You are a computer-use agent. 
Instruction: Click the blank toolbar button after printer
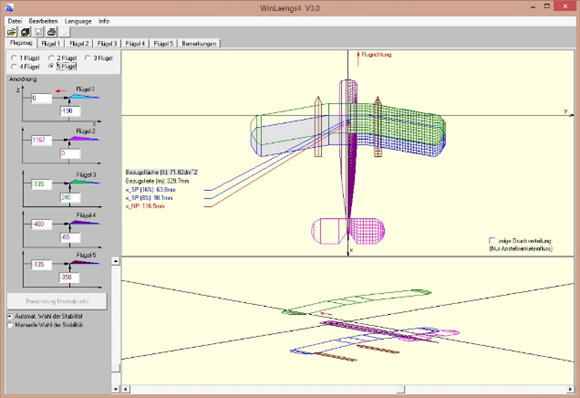(64, 32)
